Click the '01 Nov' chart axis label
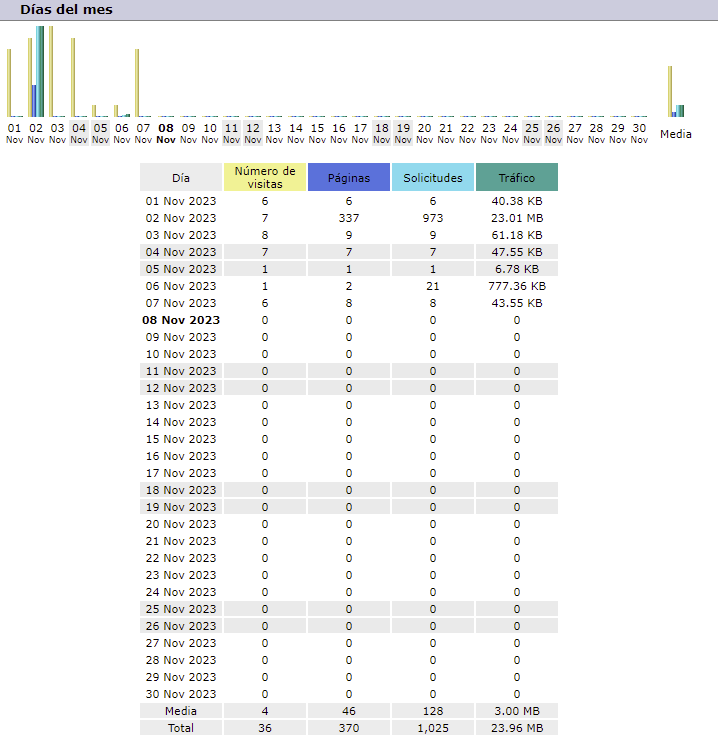 point(14,133)
